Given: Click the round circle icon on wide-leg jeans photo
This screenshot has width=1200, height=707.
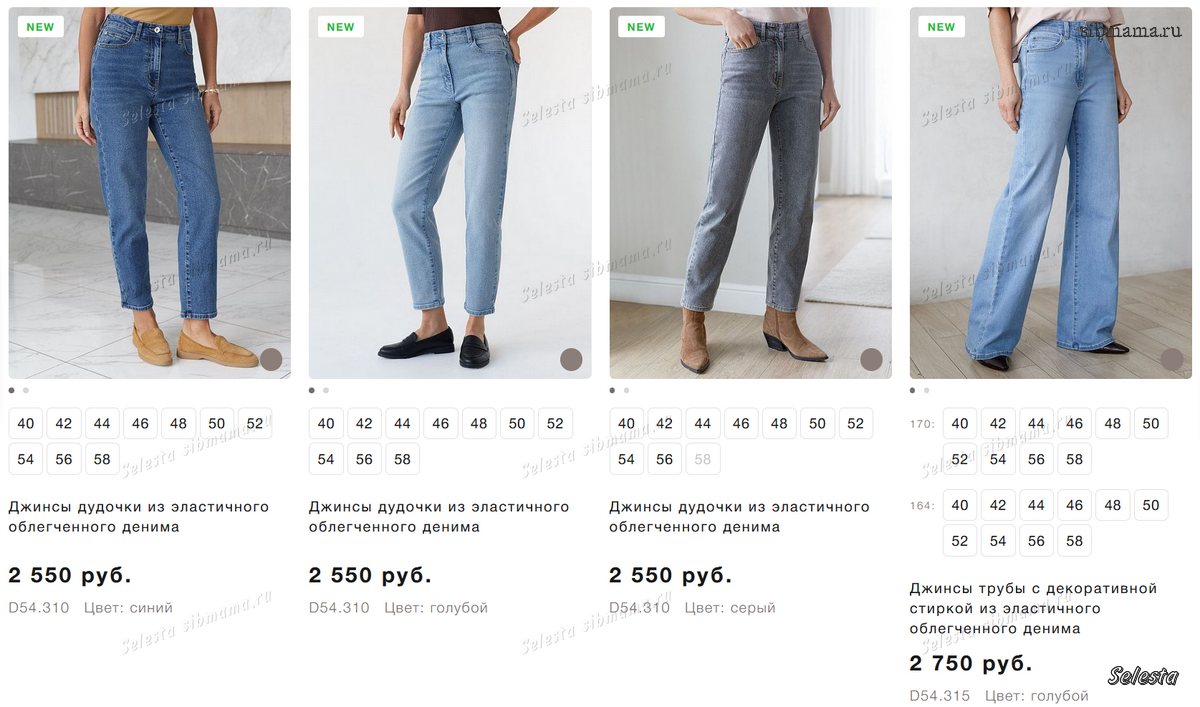Looking at the screenshot, I should pos(1172,360).
